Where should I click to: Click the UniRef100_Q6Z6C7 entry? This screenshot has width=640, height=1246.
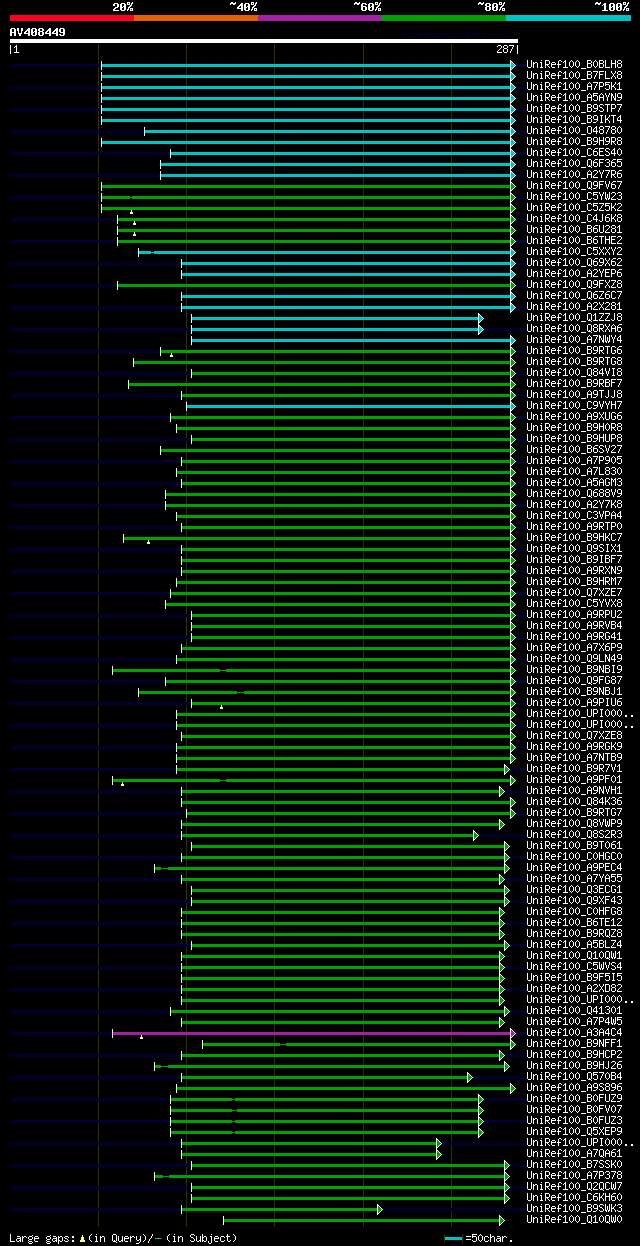coord(574,295)
